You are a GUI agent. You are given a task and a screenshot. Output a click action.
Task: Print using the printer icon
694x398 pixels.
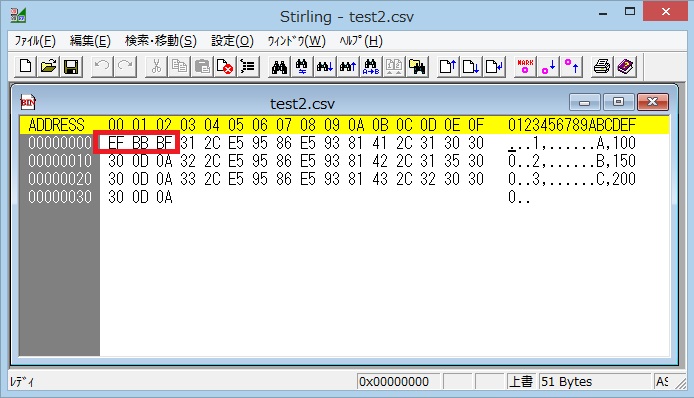[602, 67]
